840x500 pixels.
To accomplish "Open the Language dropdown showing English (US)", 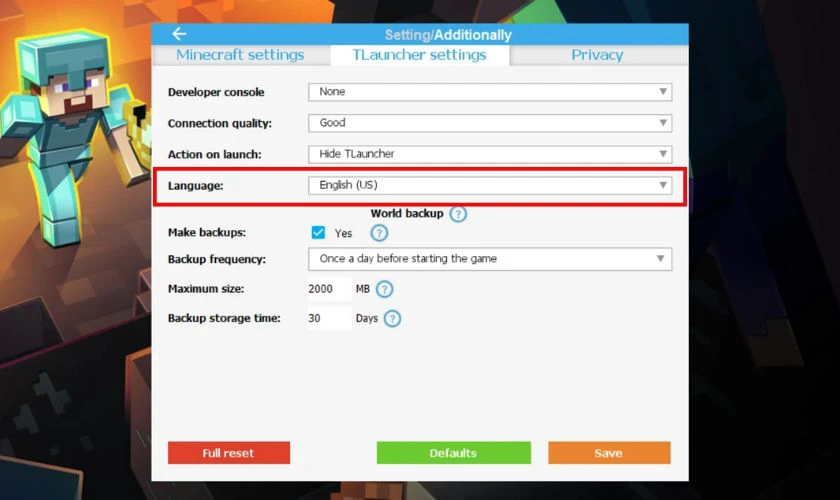I will click(490, 185).
